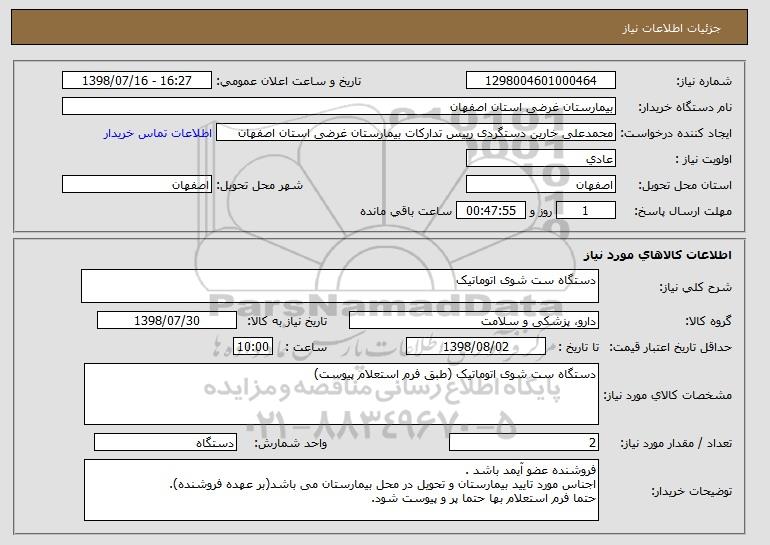This screenshot has height=545, width=770.
Task: Click the label شهر محل تحویل
Action: 260,186
